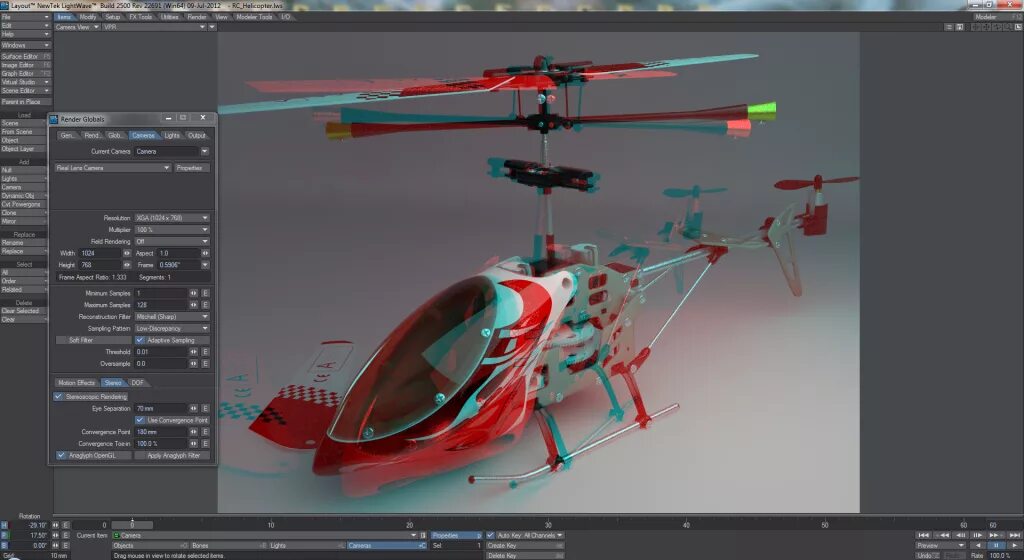Toggle the Auto Key checkbox
Screen dimensions: 1024x560
(x=490, y=535)
